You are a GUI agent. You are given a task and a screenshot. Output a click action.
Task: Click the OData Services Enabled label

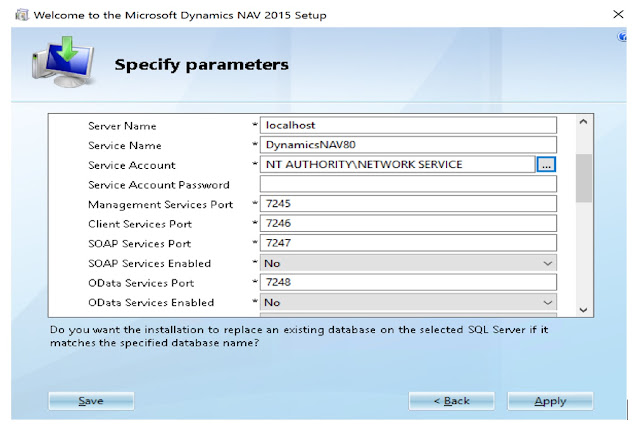point(151,302)
